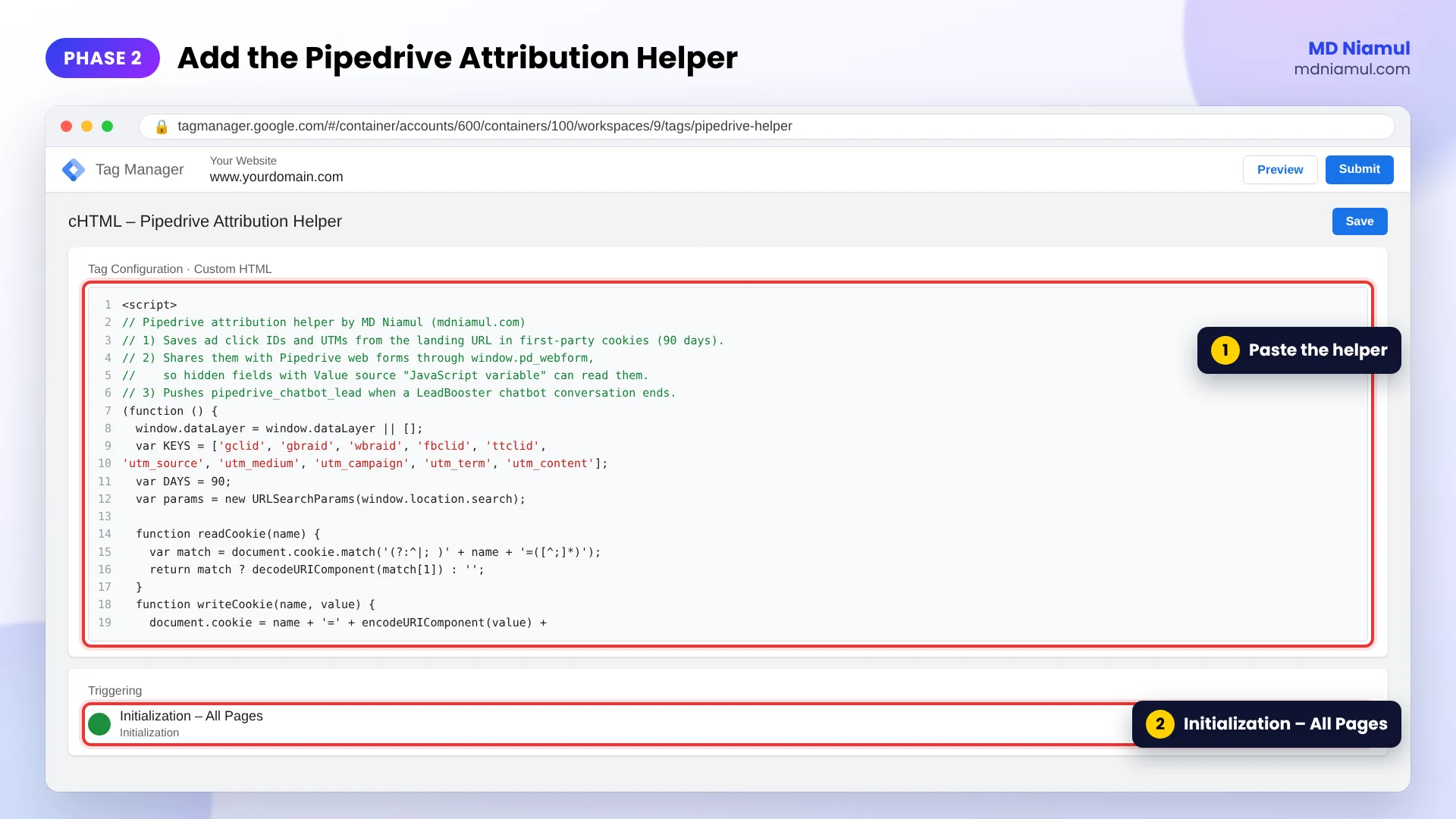Click 'Tag Configuration · Custom HTML' heading
This screenshot has width=1456, height=819.
pos(180,269)
